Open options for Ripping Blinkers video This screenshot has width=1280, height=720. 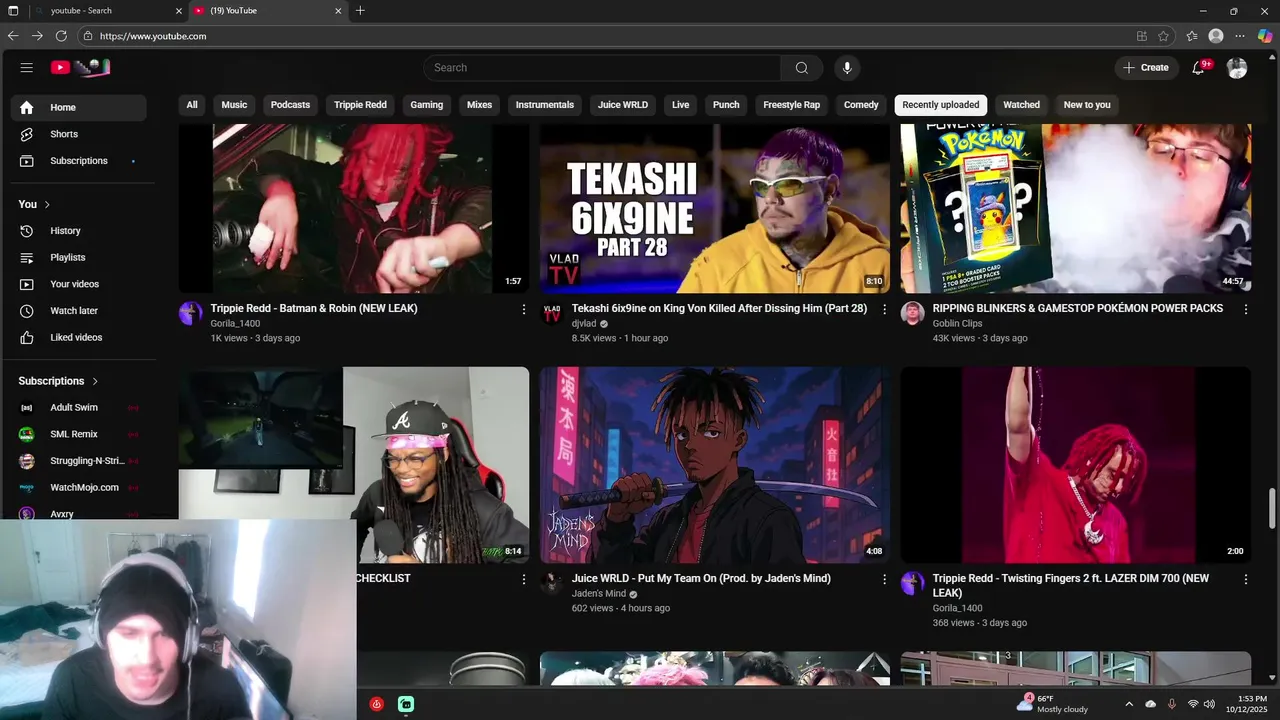pyautogui.click(x=1245, y=310)
